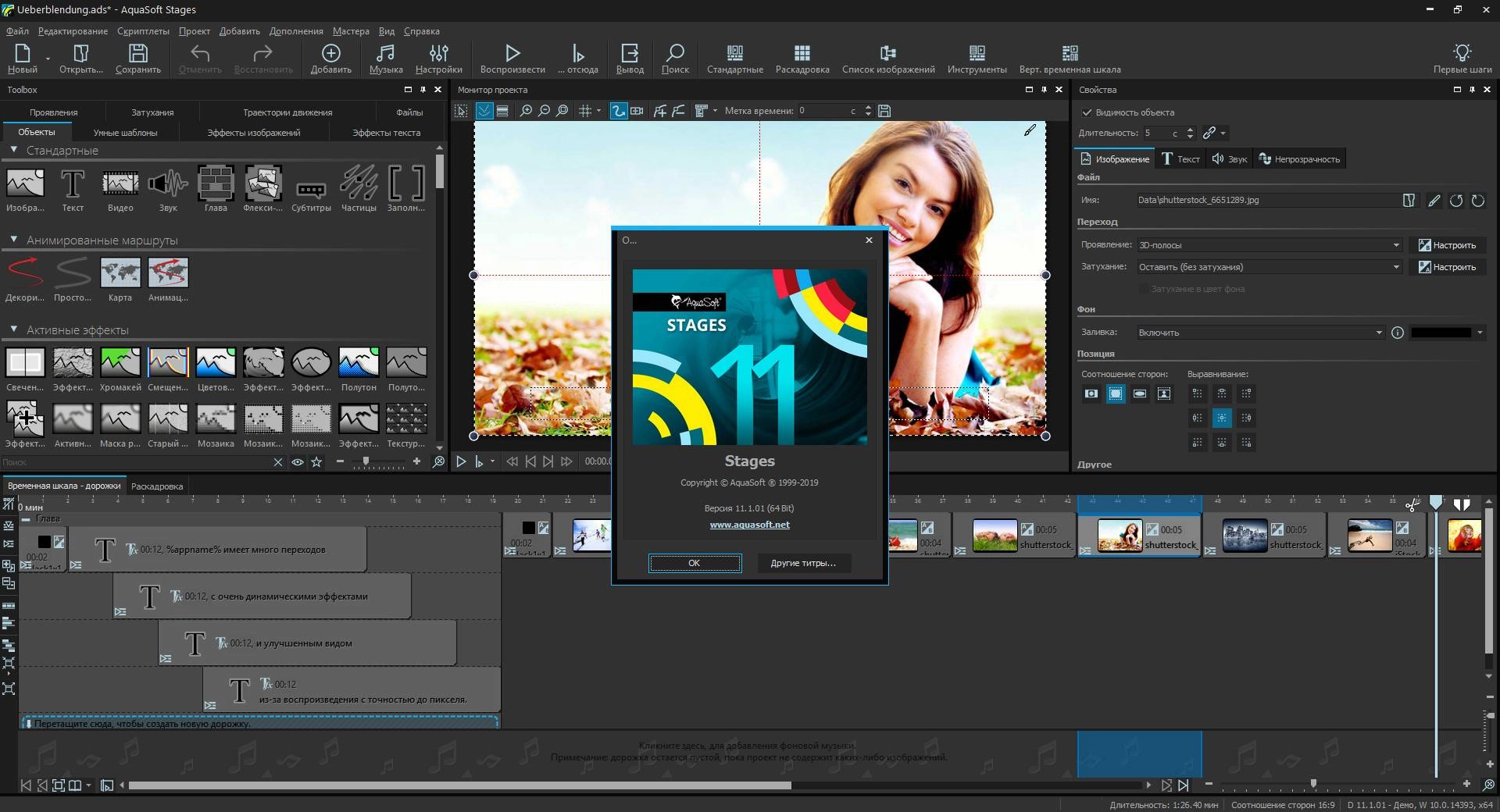Open the Файл menu
This screenshot has width=1500, height=812.
tap(17, 31)
